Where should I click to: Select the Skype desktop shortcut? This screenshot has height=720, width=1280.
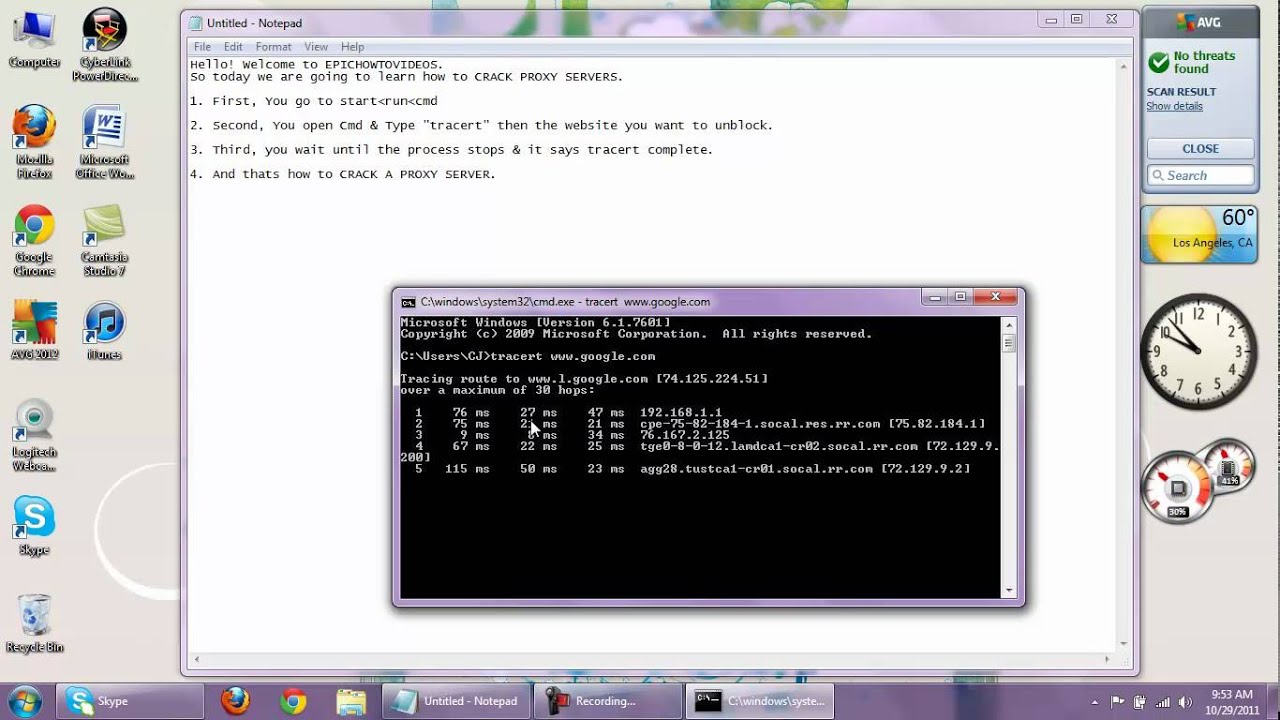pyautogui.click(x=34, y=526)
